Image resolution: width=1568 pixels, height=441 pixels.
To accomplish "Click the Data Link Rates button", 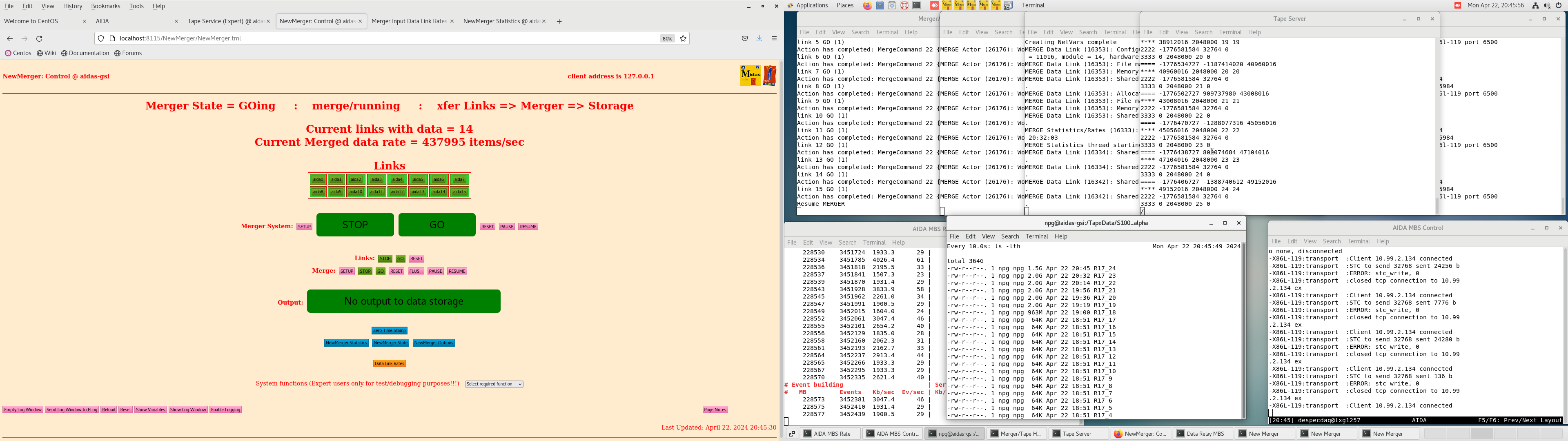I will tap(390, 364).
